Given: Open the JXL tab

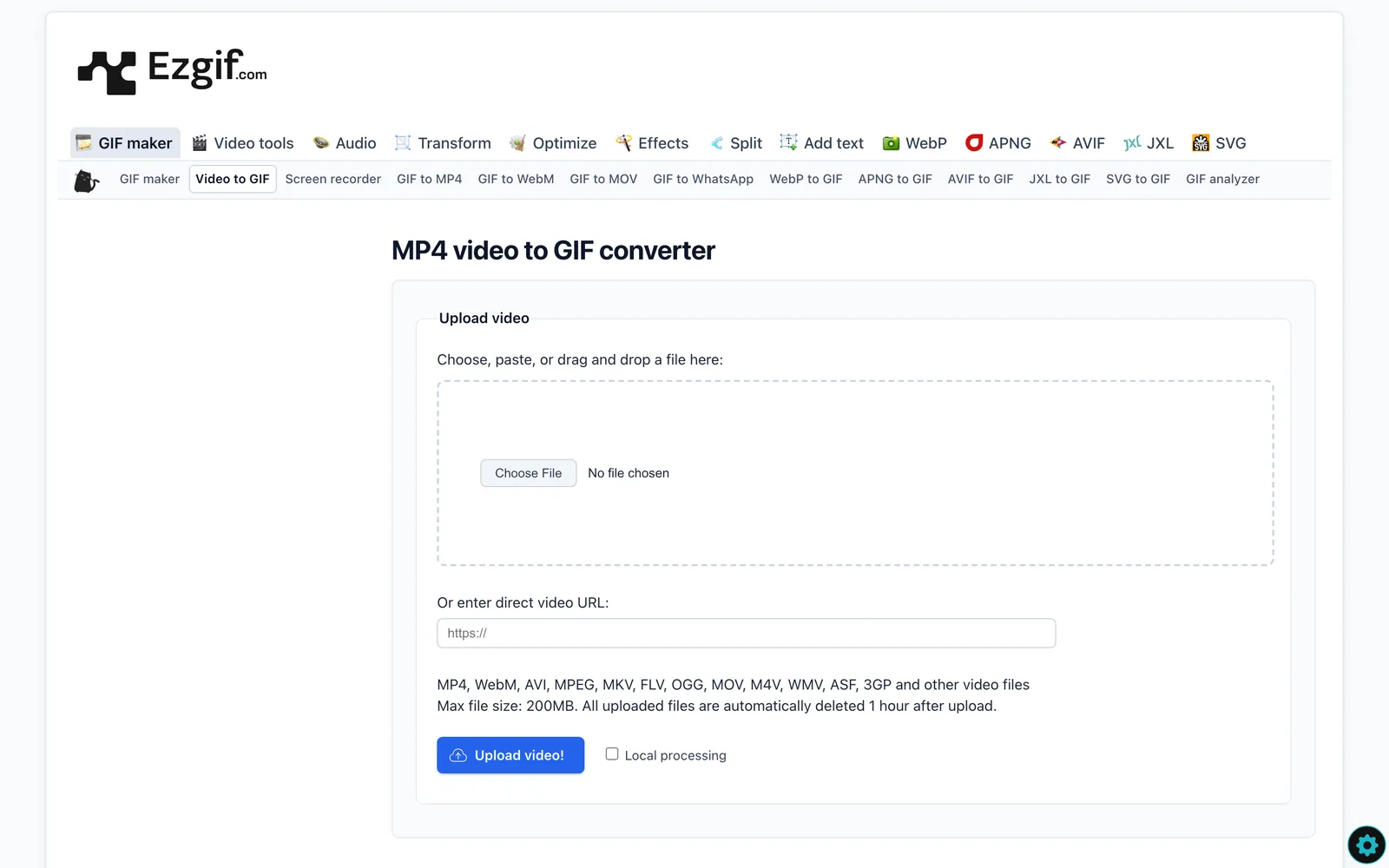Looking at the screenshot, I should (x=1149, y=143).
